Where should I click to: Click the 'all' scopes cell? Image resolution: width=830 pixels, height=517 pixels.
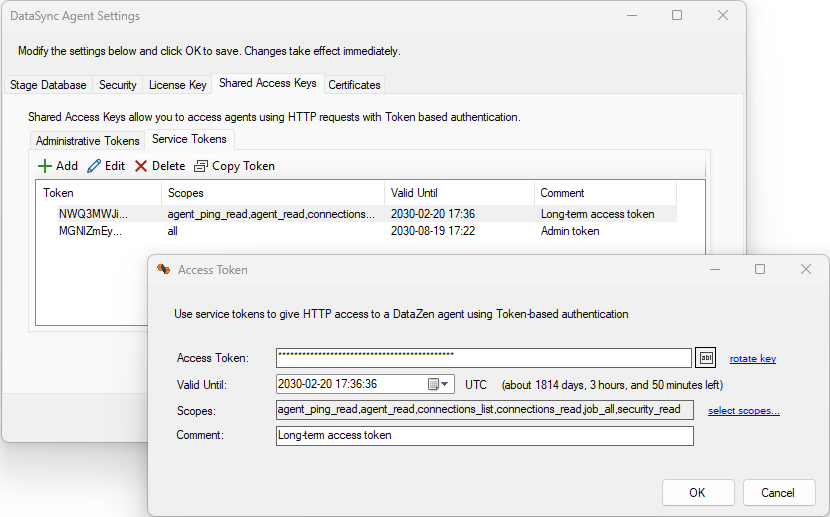(173, 231)
